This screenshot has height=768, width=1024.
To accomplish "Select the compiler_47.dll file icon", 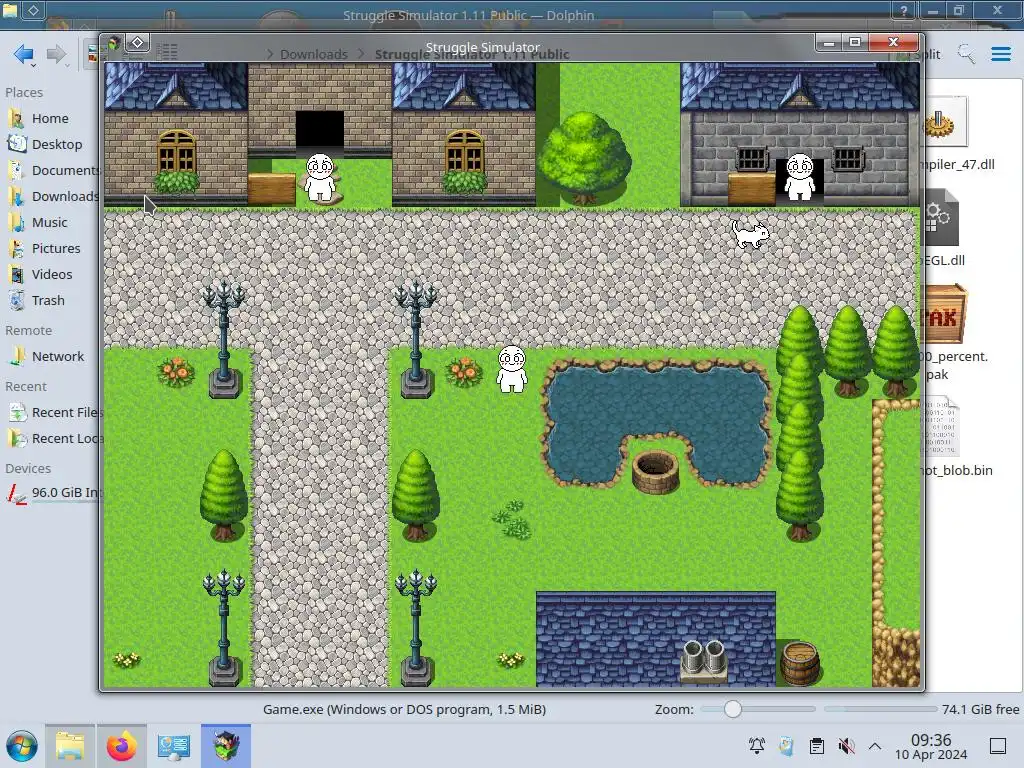I will tap(944, 123).
